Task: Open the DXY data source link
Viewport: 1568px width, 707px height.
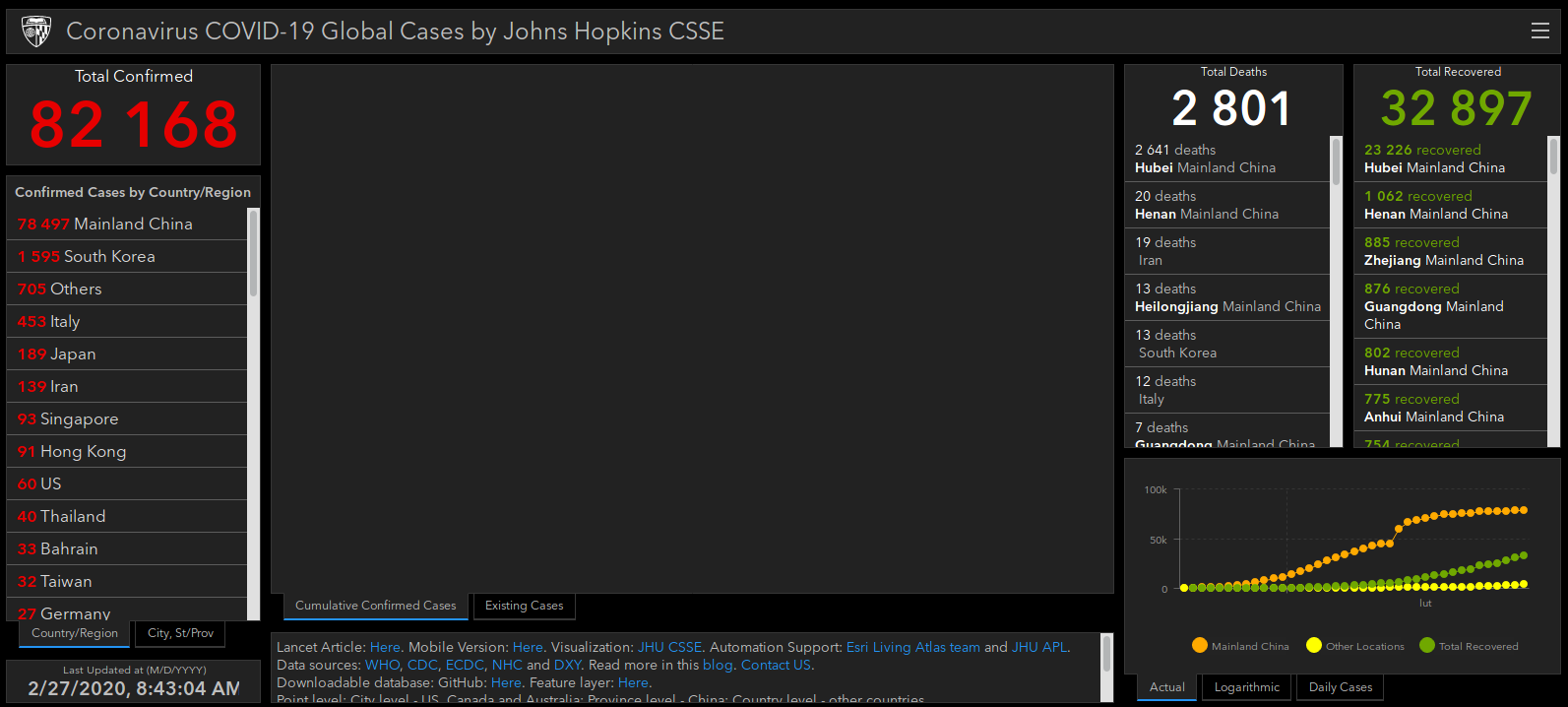Action: click(x=567, y=665)
